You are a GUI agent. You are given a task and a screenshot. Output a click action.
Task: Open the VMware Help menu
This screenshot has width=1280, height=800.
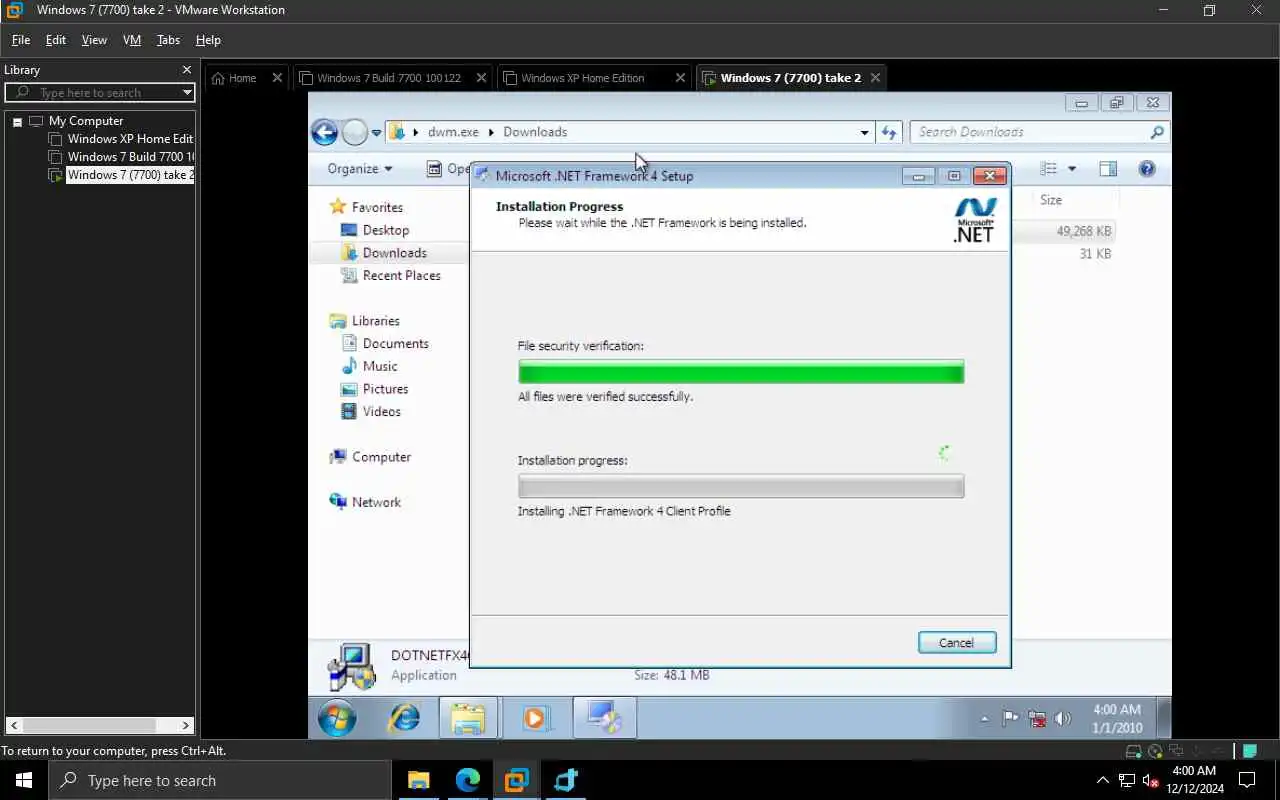208,40
